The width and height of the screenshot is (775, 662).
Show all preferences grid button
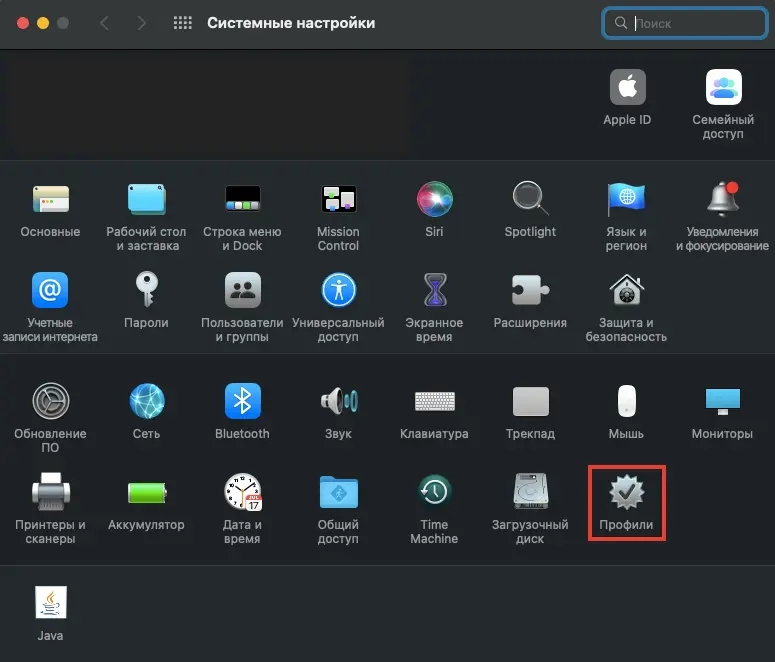click(x=182, y=23)
